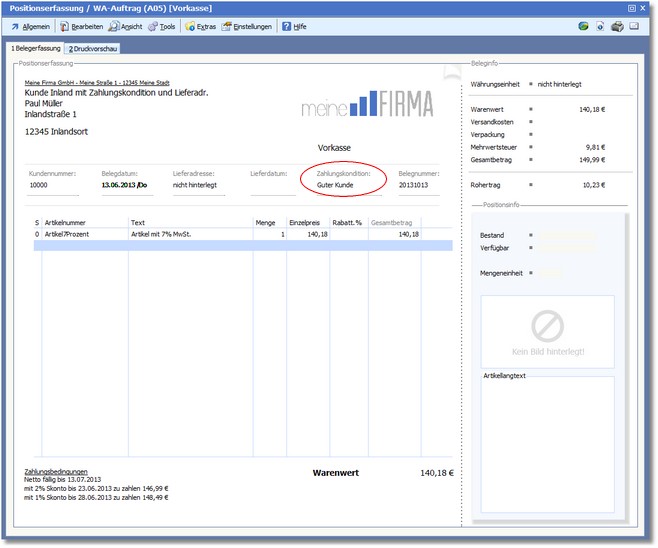Image resolution: width=658 pixels, height=548 pixels.
Task: Click the printer icon in toolbar
Action: click(x=617, y=27)
